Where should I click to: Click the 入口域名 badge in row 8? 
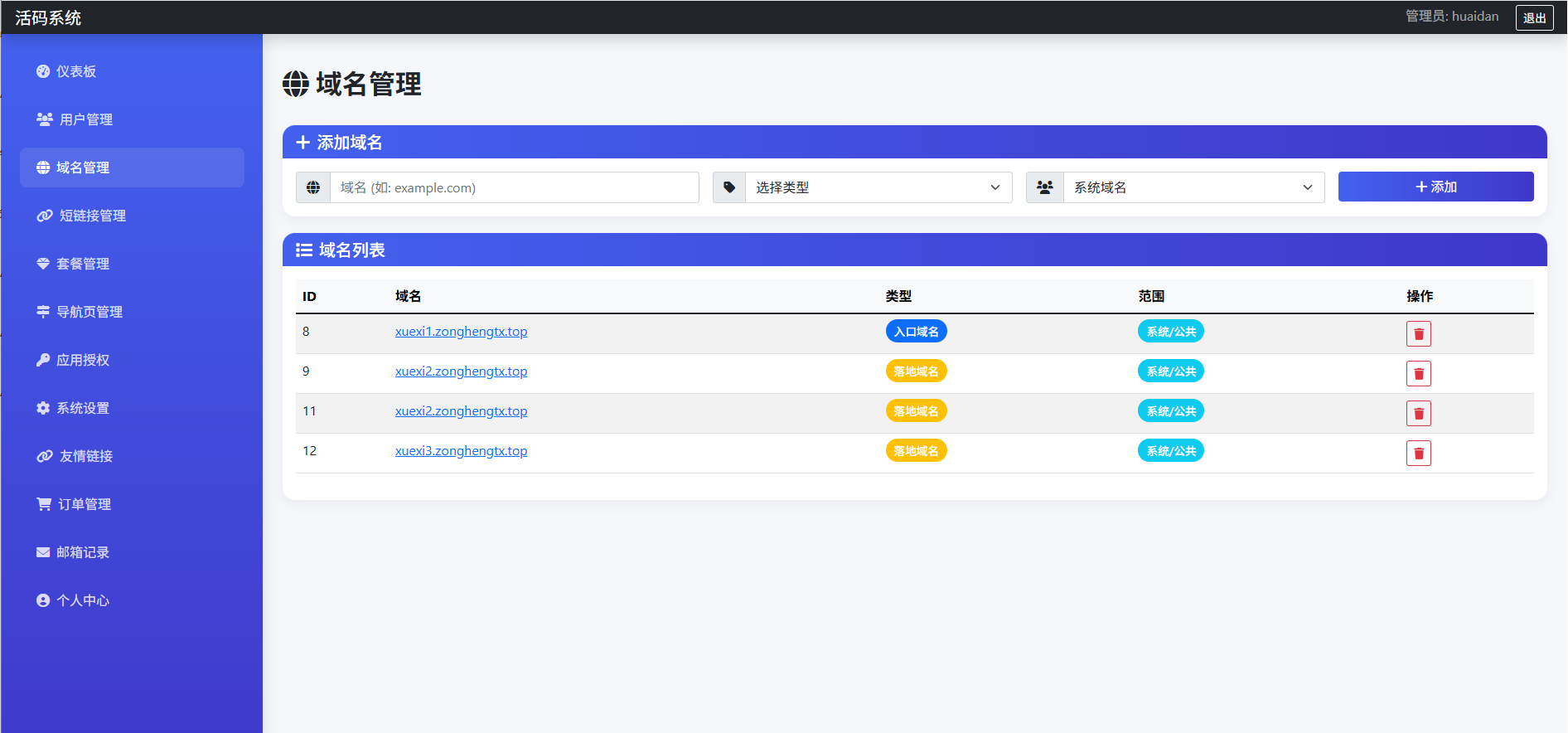916,332
